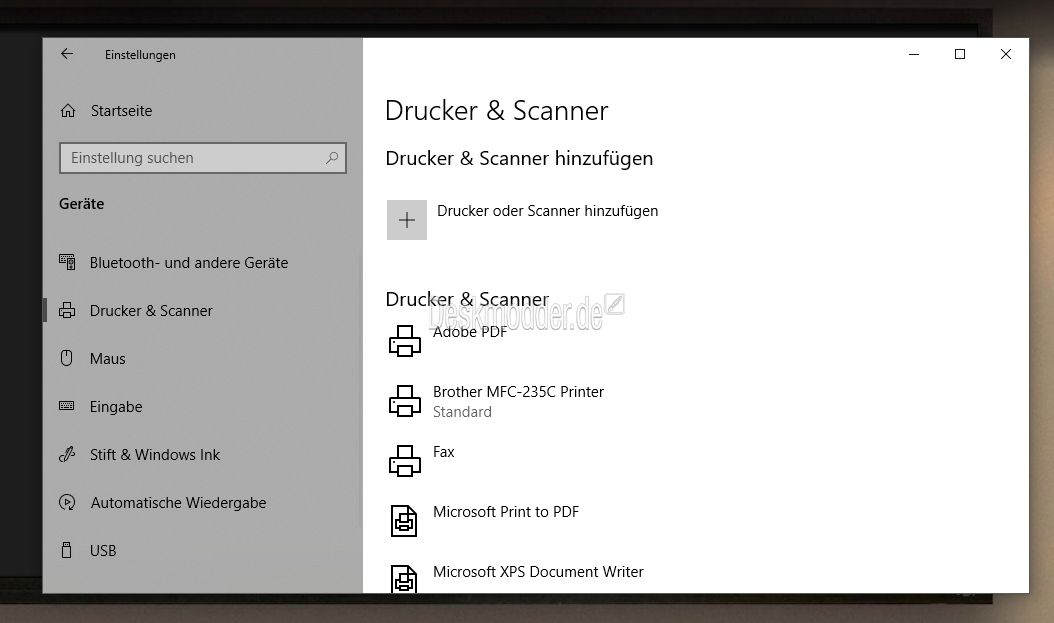This screenshot has width=1054, height=623.
Task: Select Drucker & Scanner in sidebar
Action: 151,310
